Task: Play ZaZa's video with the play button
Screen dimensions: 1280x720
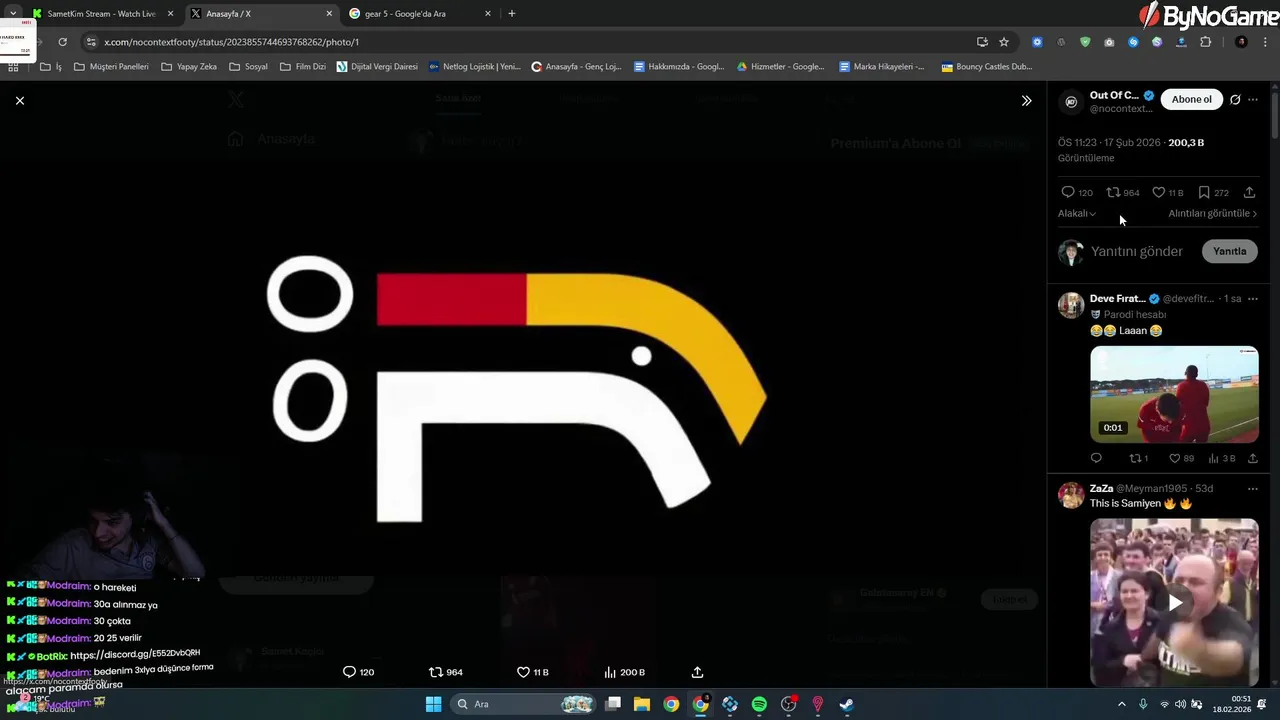Action: [x=1175, y=602]
